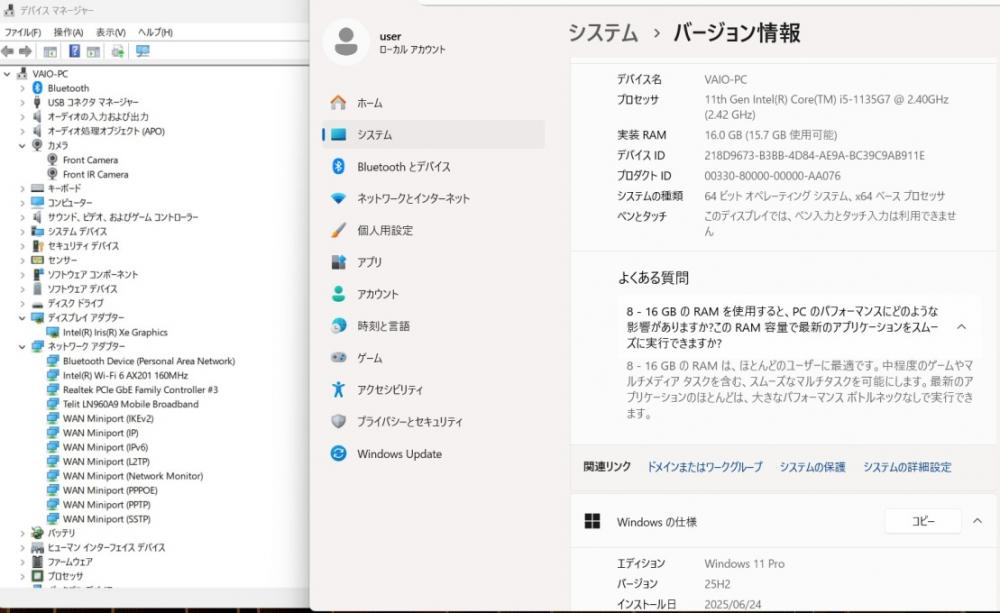Open the 表示(V) menu in Device Manager

point(110,32)
